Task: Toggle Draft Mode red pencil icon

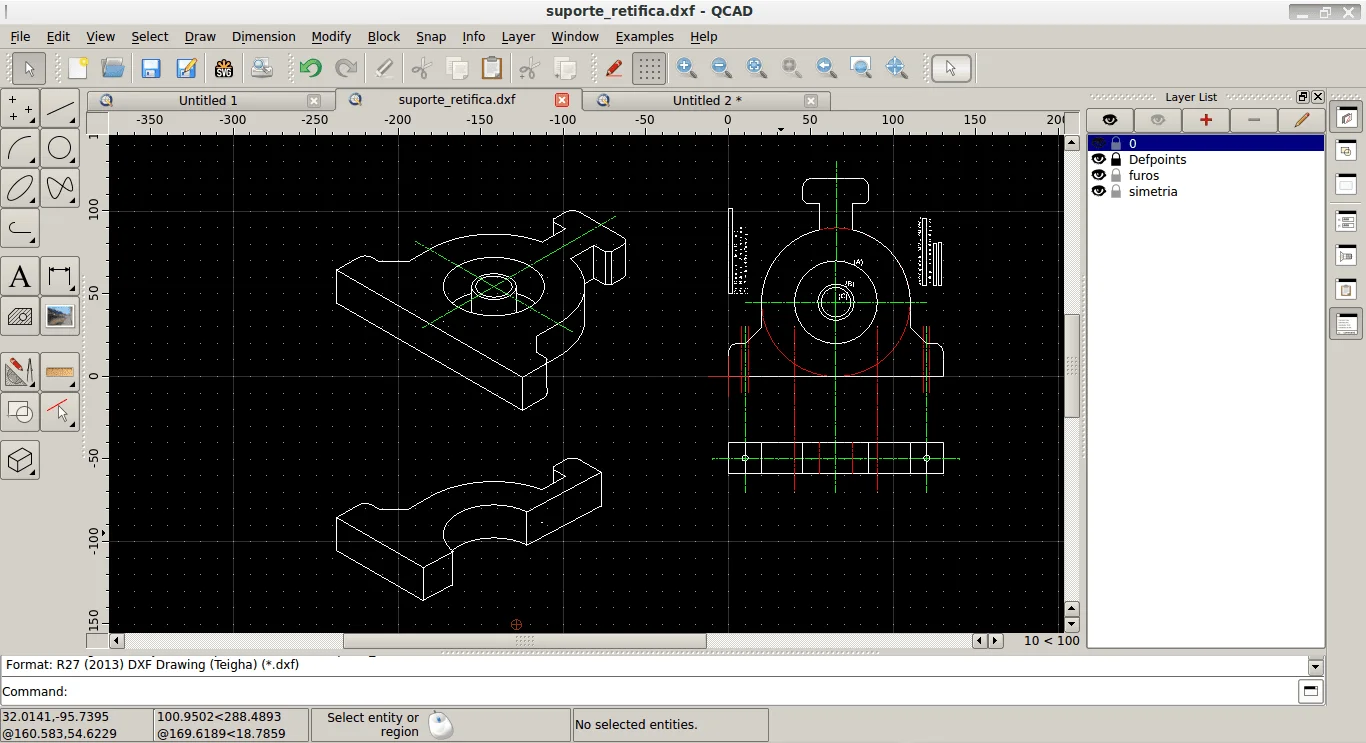Action: click(614, 68)
